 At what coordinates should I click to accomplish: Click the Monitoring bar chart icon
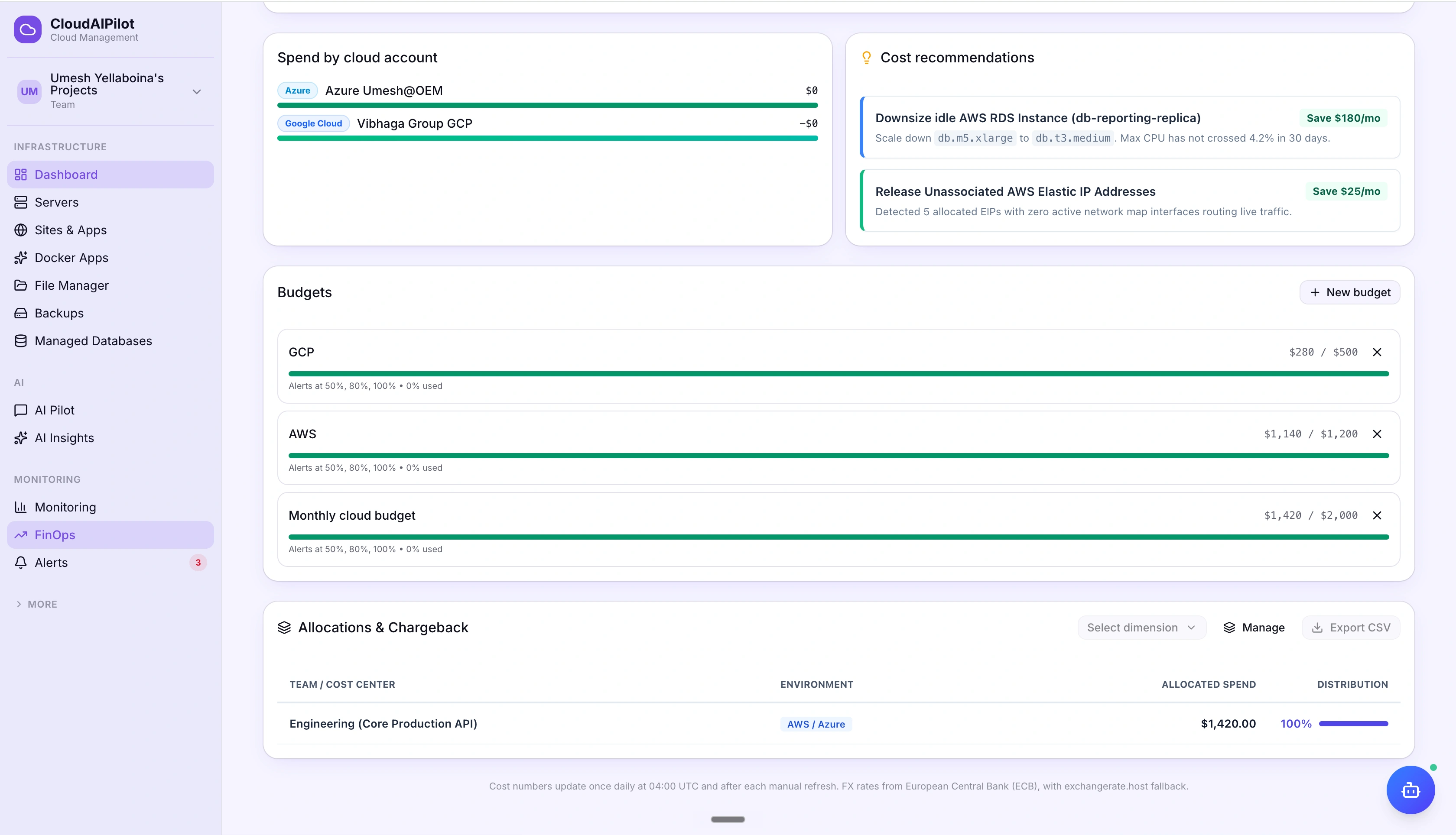tap(21, 507)
